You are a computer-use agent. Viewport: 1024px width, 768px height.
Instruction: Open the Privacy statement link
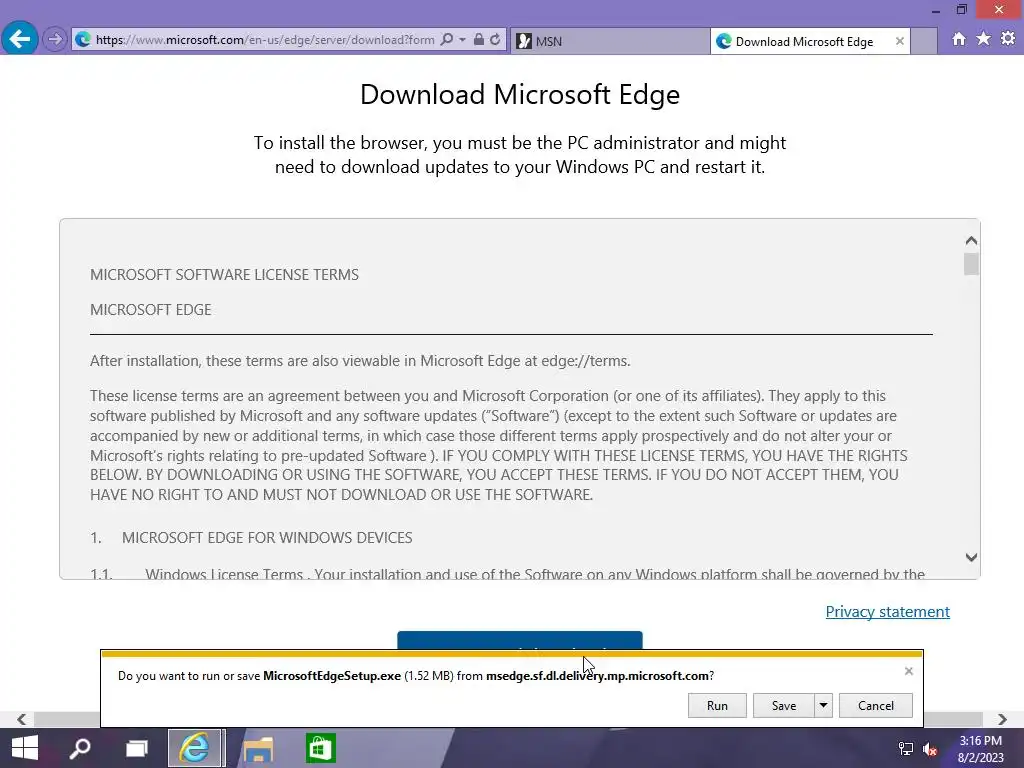(x=888, y=611)
